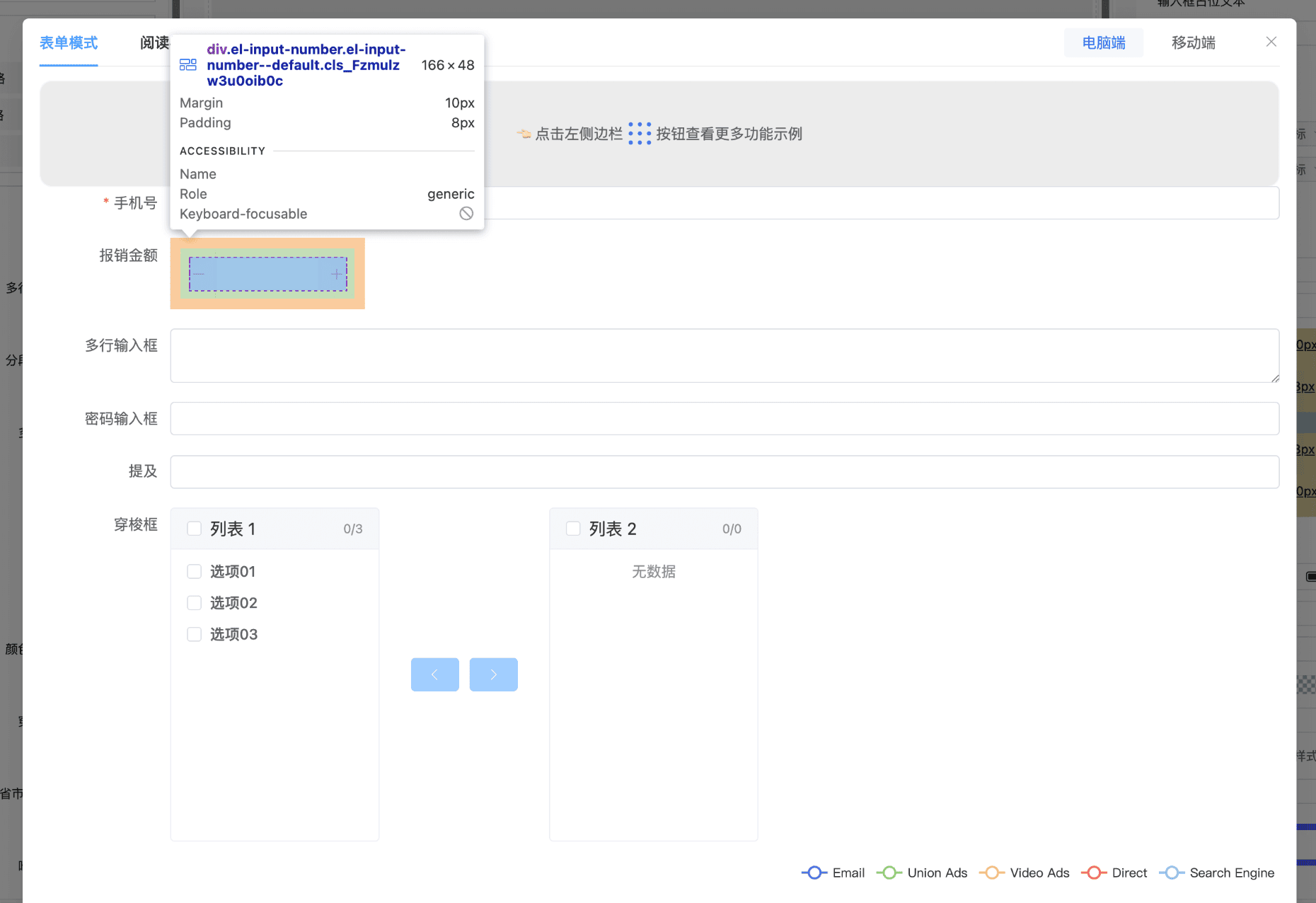The height and width of the screenshot is (903, 1316).
Task: Switch to the 移动端 view
Action: (1193, 43)
